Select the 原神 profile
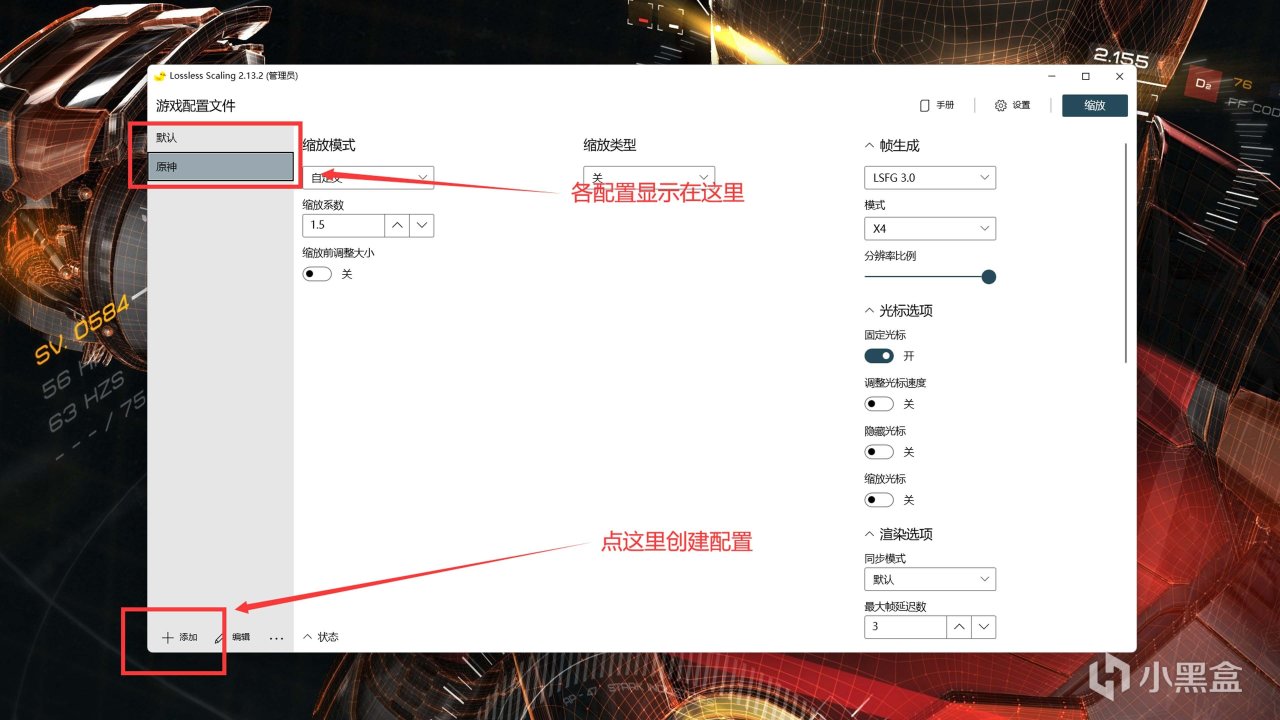This screenshot has width=1280, height=720. point(221,166)
